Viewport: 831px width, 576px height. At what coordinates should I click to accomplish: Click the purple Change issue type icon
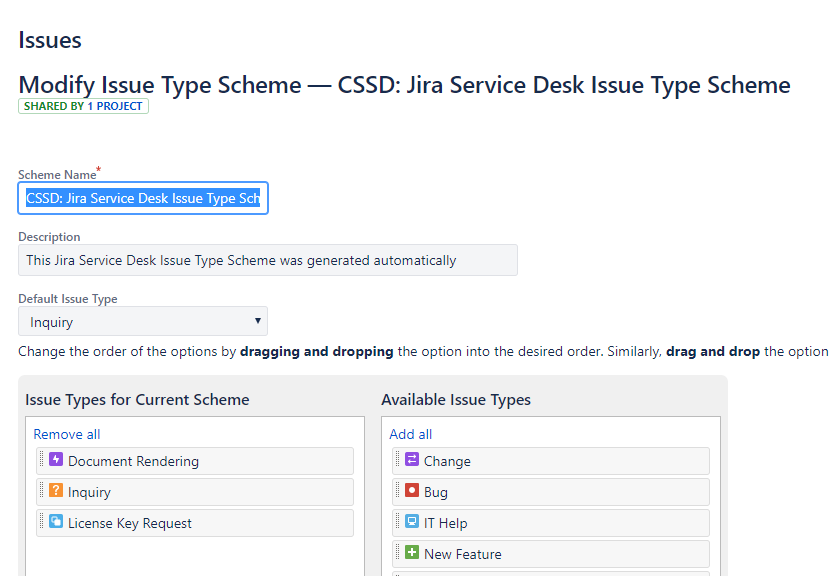pos(412,459)
